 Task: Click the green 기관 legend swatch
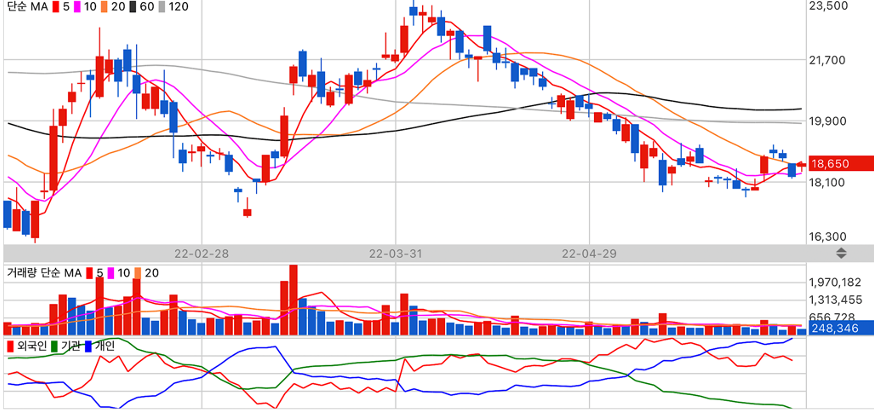tap(55, 346)
